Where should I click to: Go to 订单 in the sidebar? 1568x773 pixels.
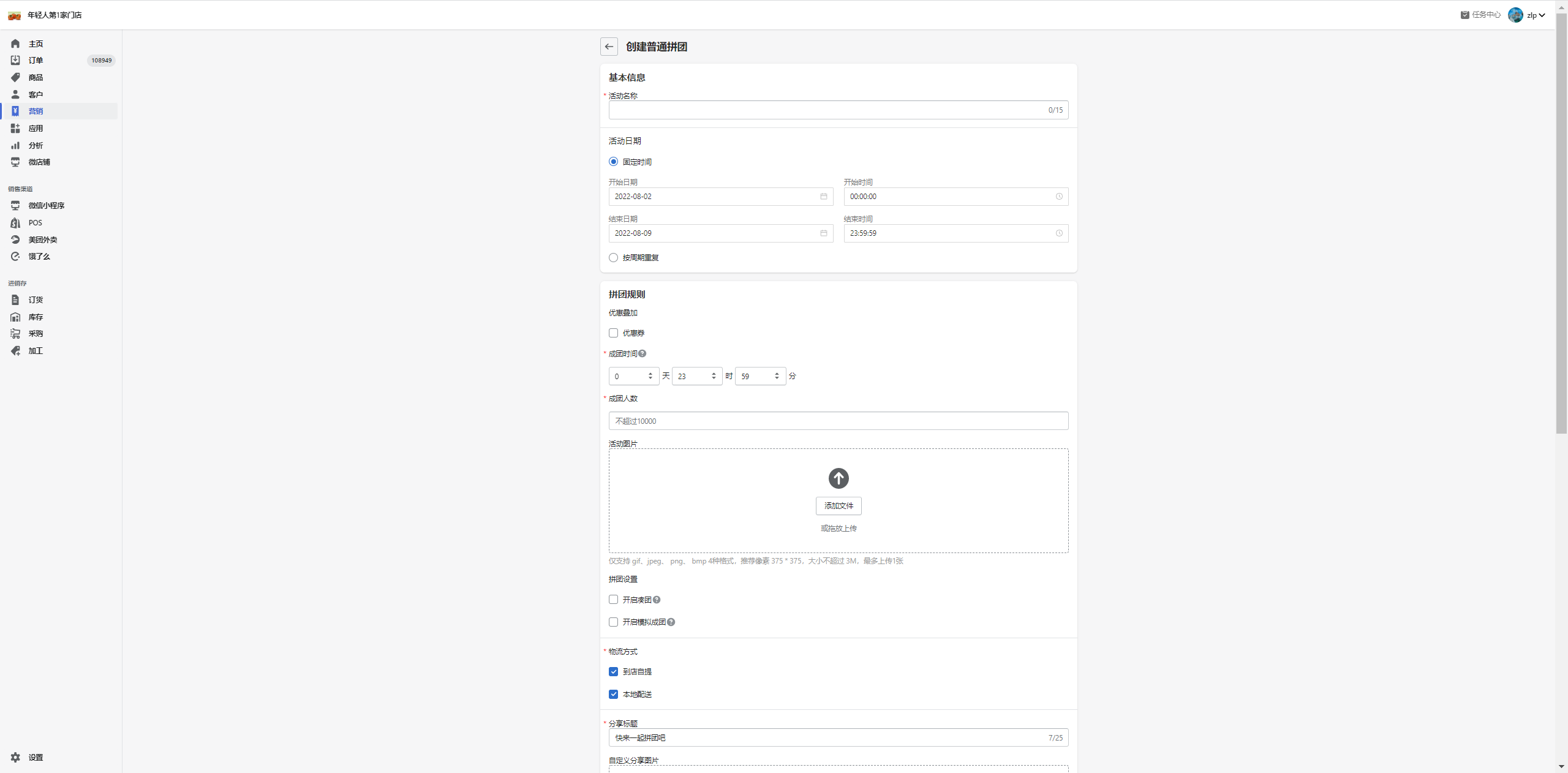(x=36, y=61)
